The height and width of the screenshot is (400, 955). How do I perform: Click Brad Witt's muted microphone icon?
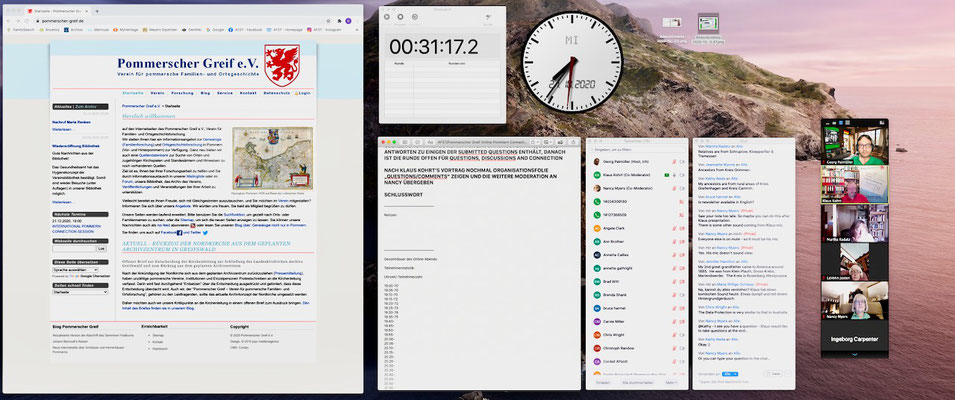(674, 281)
